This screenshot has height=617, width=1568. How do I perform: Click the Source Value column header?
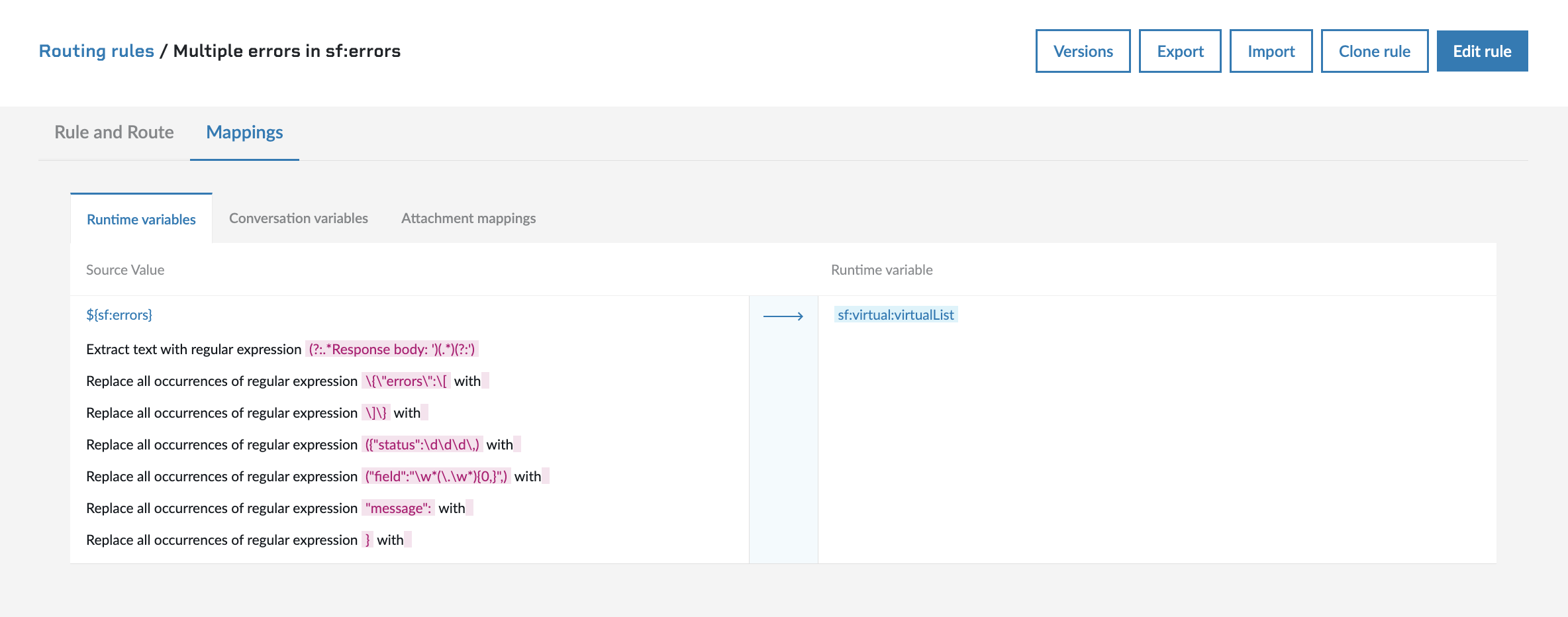[x=125, y=270]
